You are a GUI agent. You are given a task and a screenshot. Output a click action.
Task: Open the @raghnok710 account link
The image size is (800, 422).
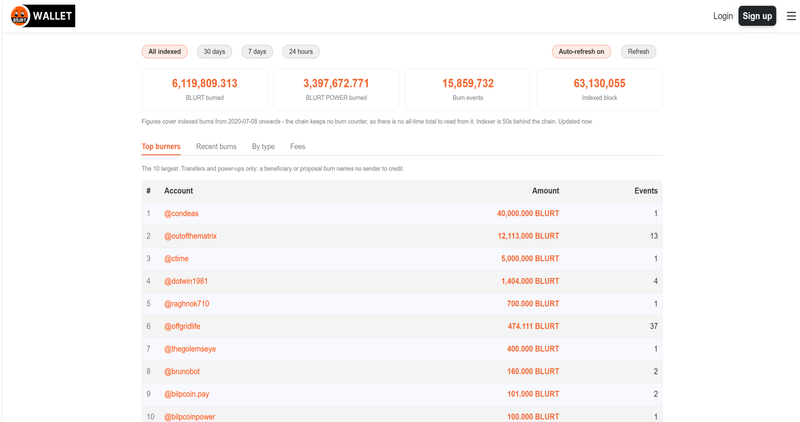click(187, 304)
